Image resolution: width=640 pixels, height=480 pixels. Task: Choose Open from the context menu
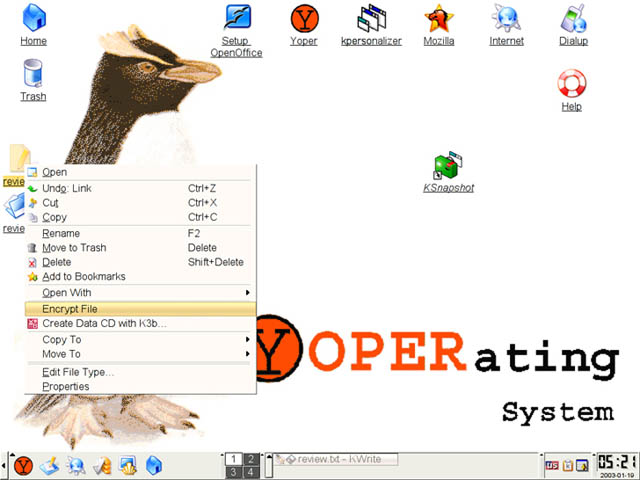pos(141,172)
